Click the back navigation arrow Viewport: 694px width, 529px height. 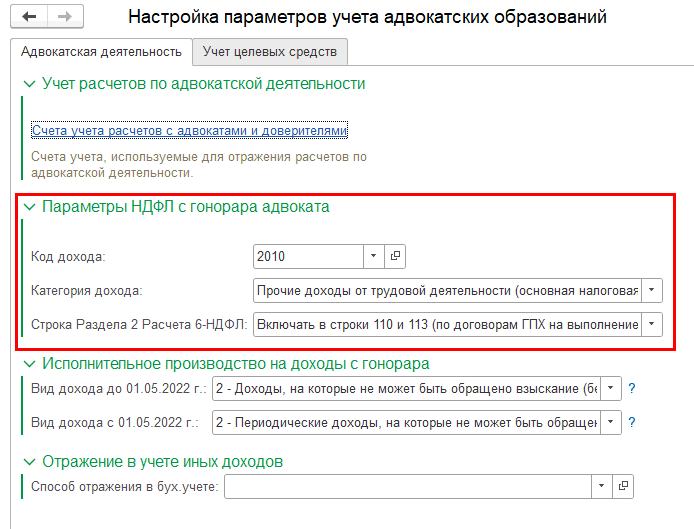(30, 17)
